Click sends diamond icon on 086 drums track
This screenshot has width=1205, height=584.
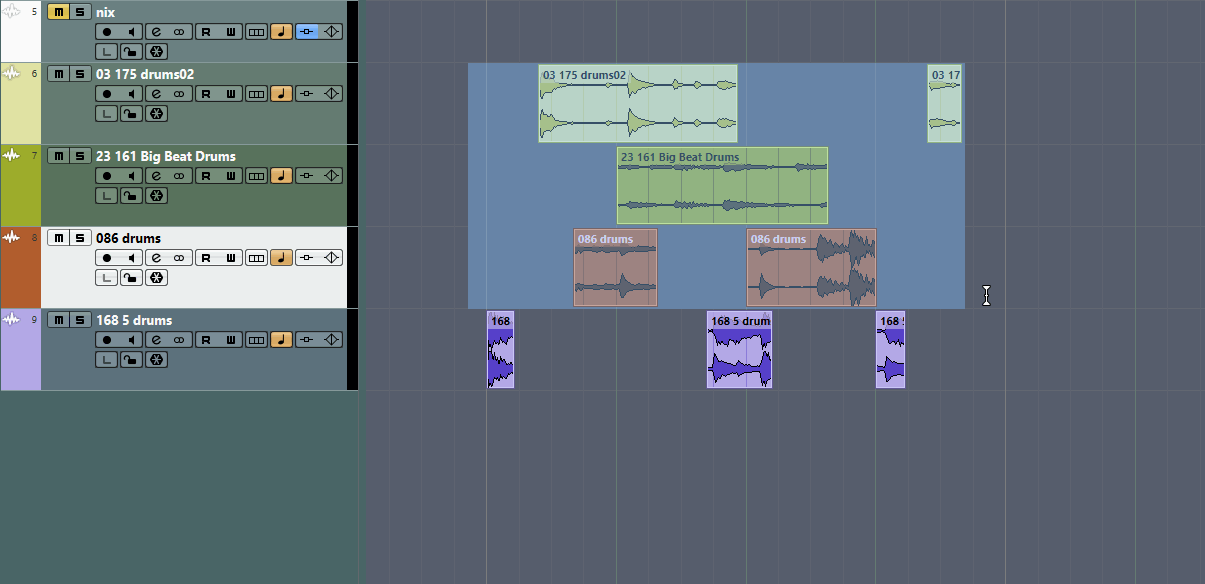331,258
